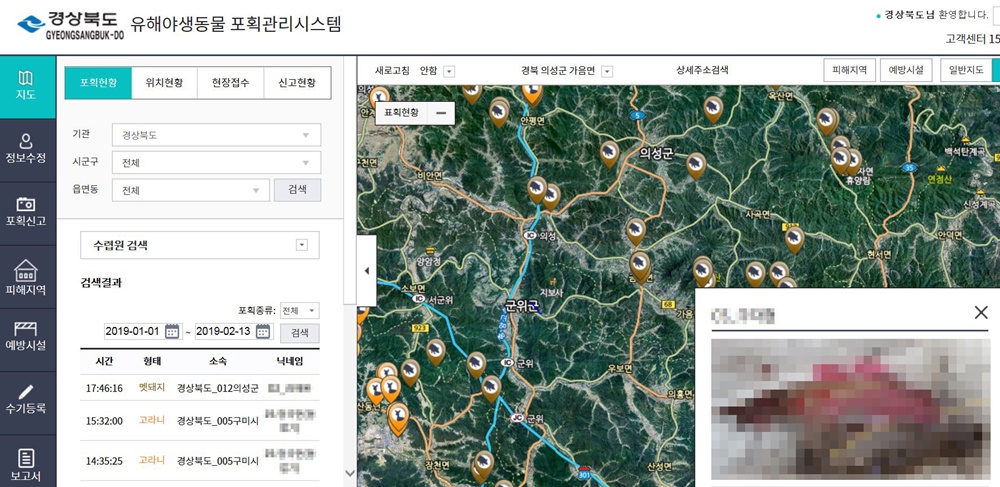
Task: Click the 새로고침 label
Action: click(392, 71)
